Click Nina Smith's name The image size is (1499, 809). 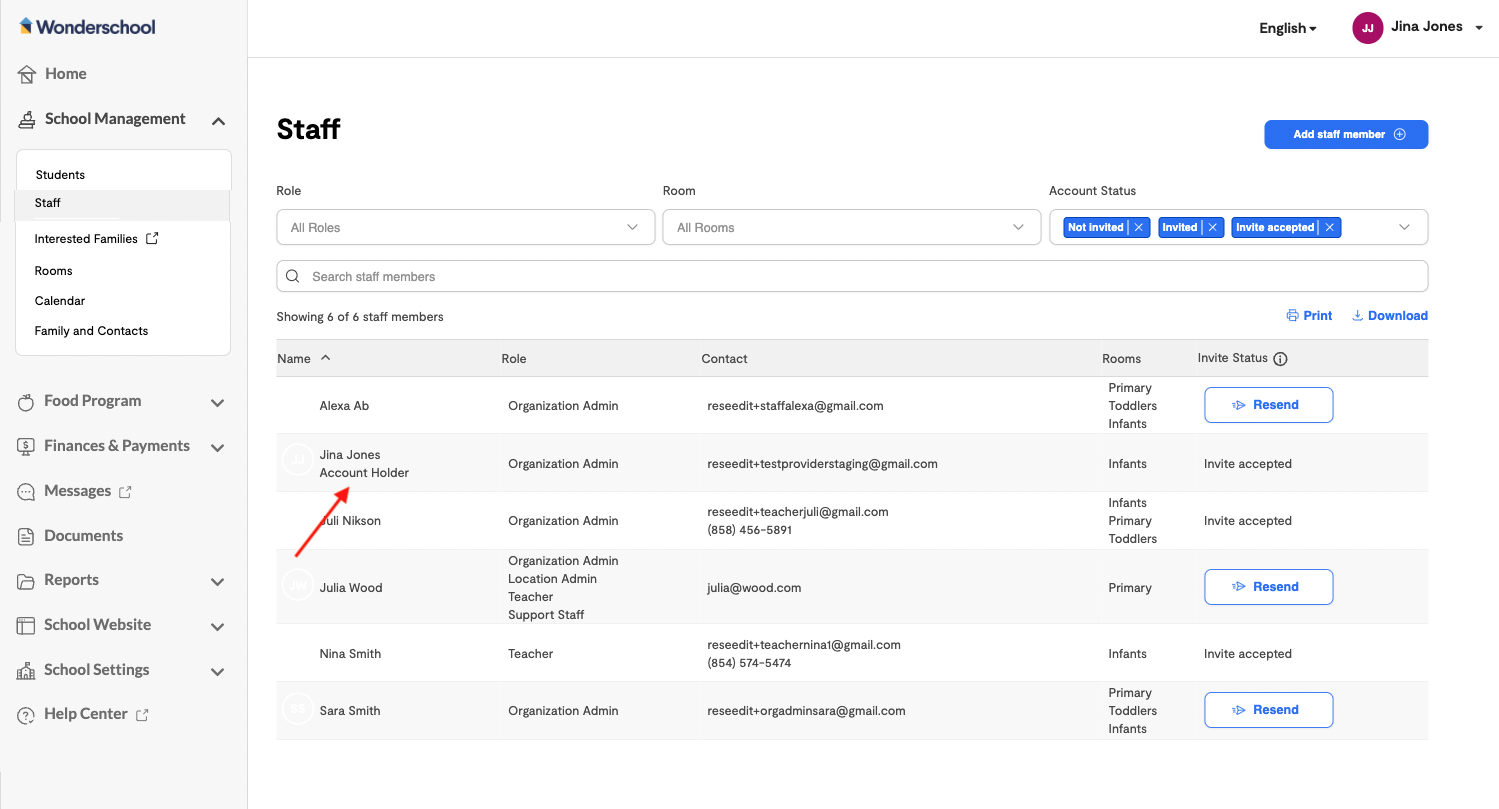point(350,654)
